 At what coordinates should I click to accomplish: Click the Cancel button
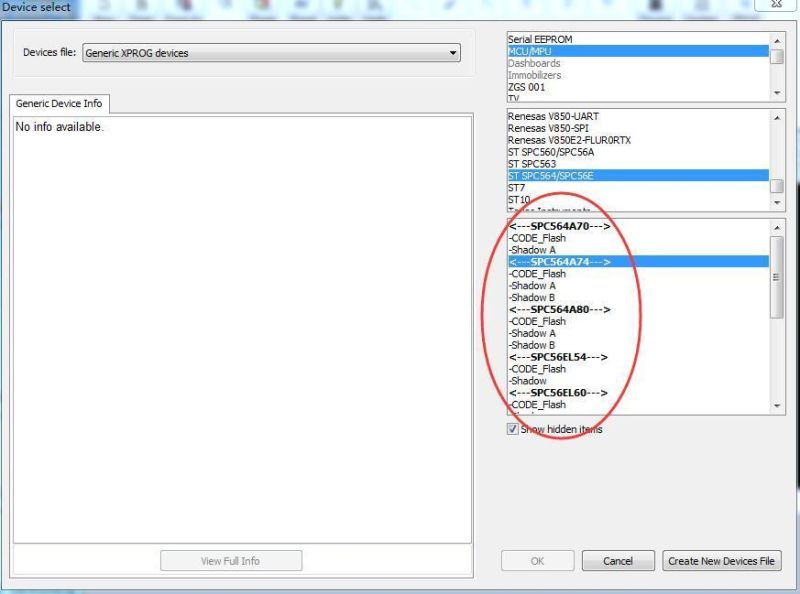[x=618, y=561]
